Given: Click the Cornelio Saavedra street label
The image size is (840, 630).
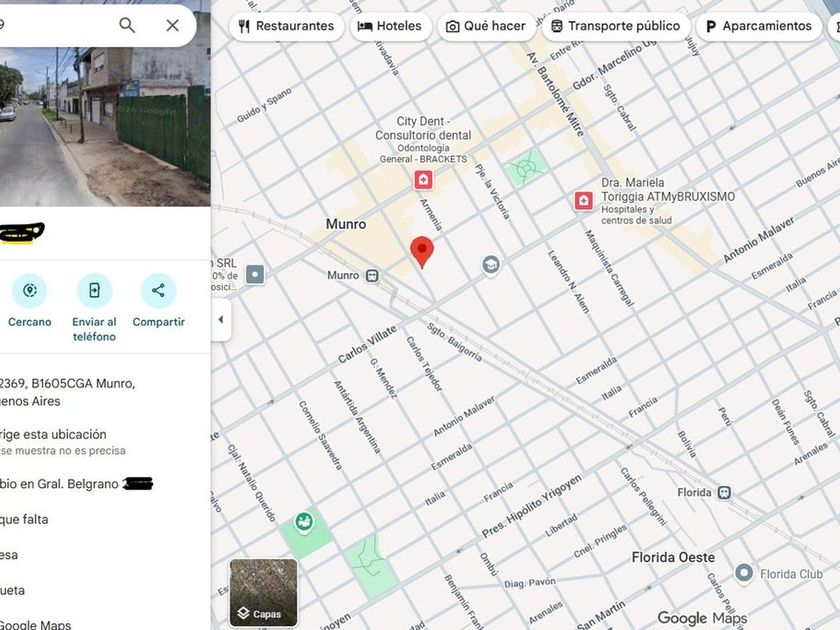Looking at the screenshot, I should click(320, 435).
